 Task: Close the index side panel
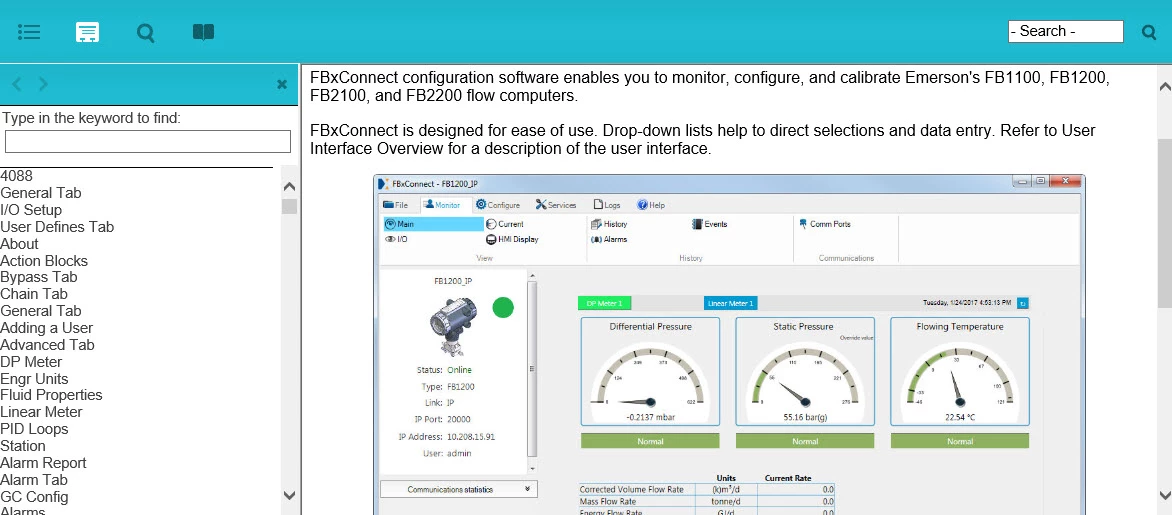pos(282,84)
